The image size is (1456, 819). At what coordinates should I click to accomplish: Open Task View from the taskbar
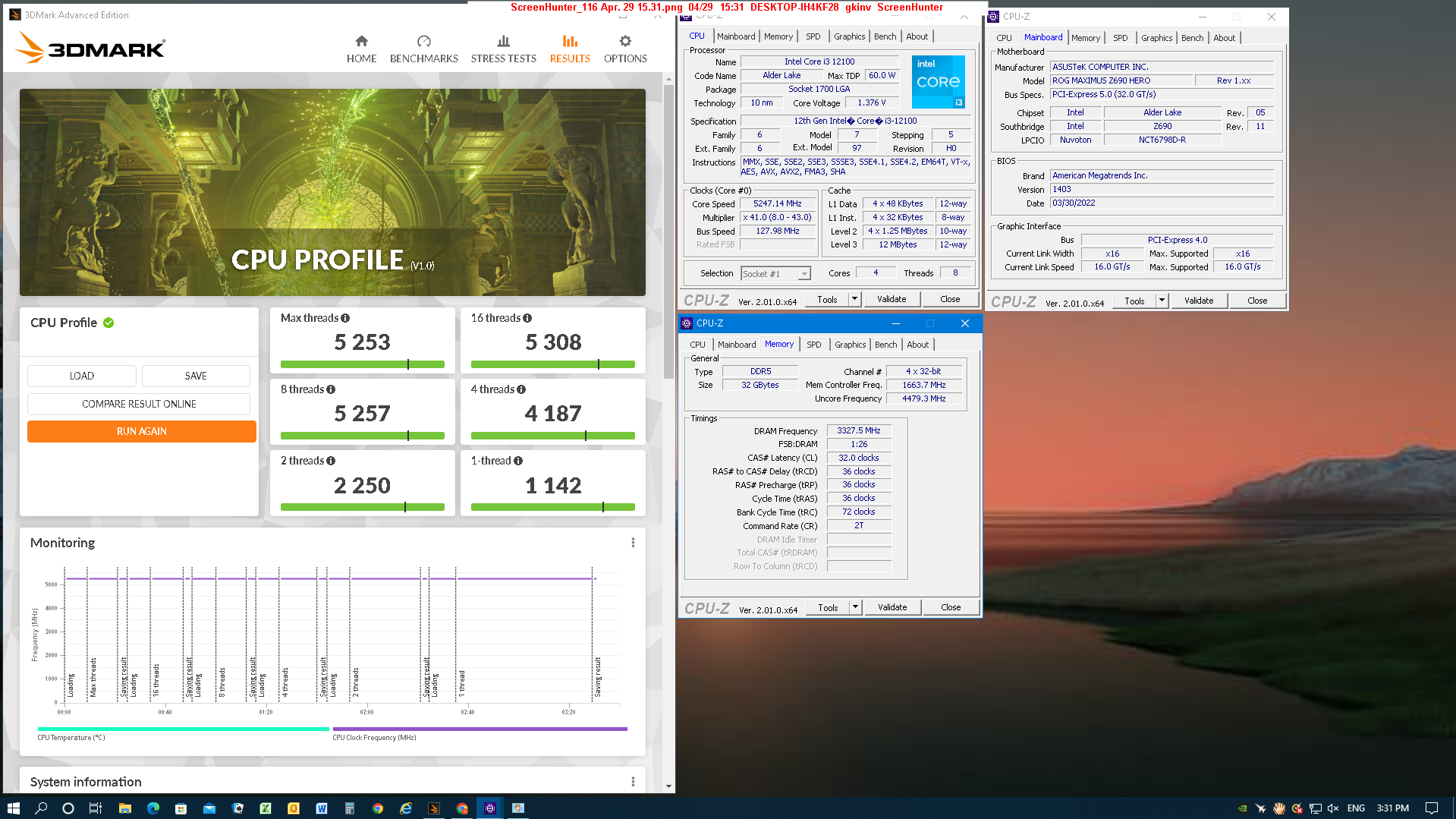tap(96, 808)
